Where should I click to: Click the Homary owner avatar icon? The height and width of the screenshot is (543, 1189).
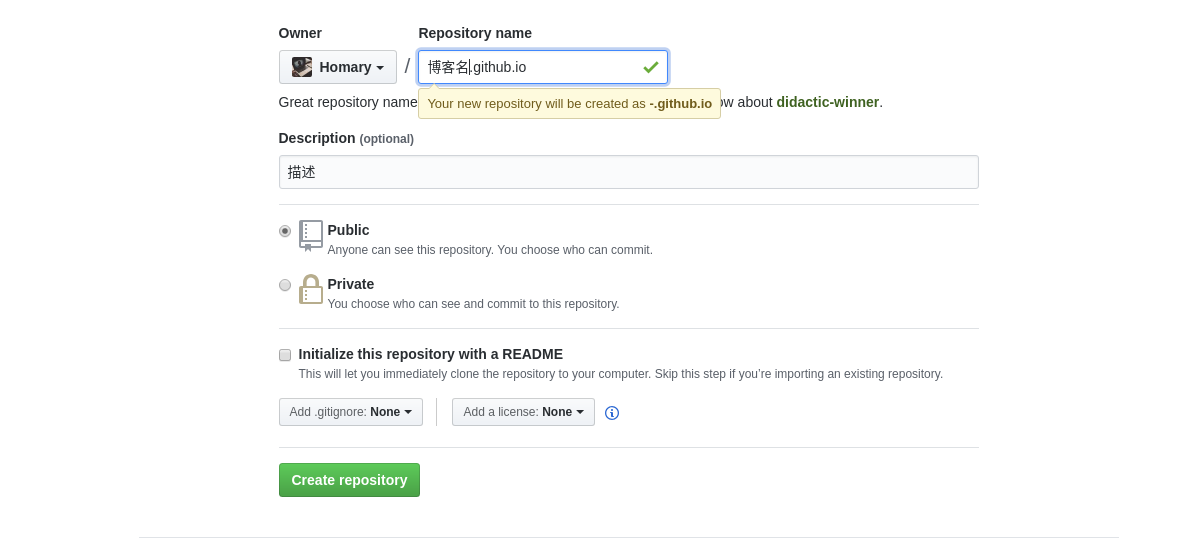pos(302,67)
